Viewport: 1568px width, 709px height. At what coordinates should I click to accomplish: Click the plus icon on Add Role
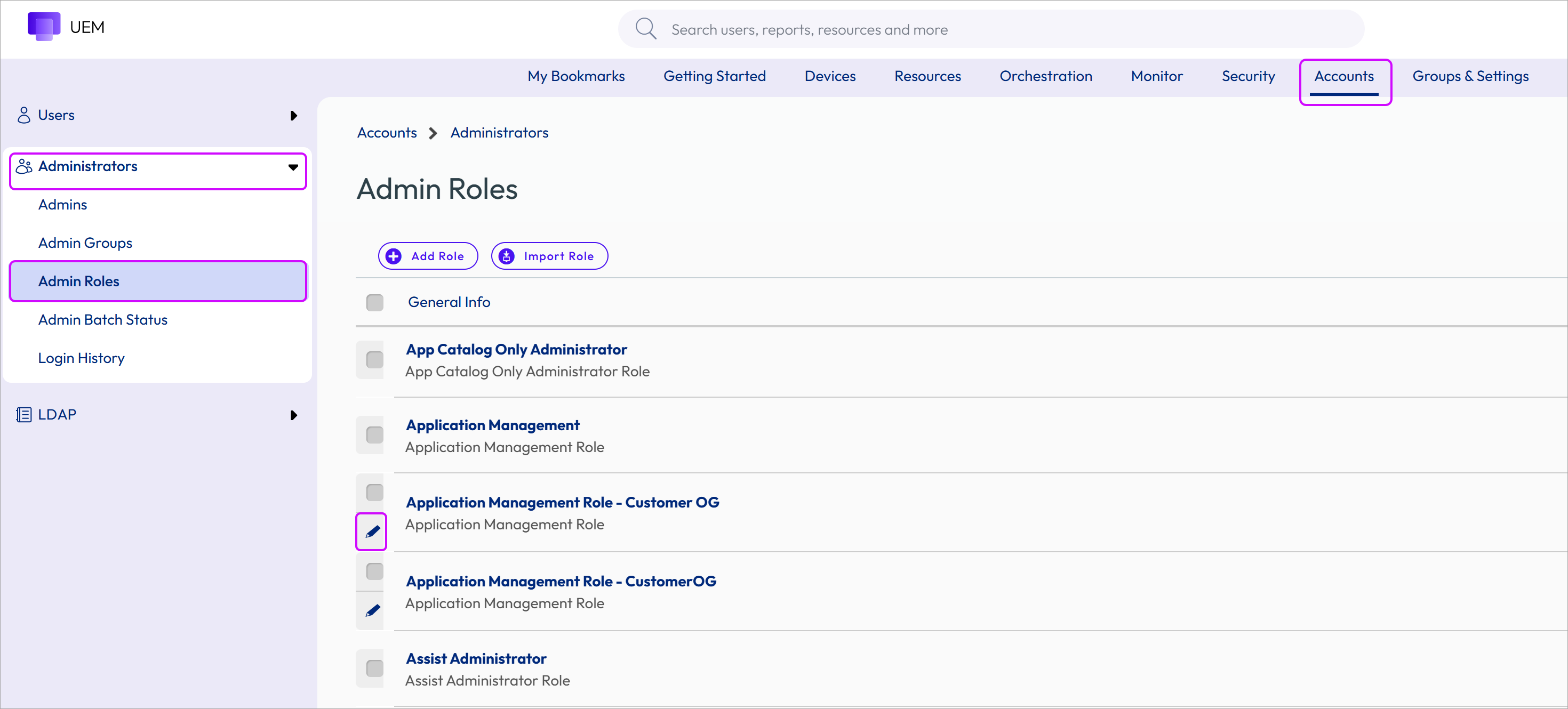pyautogui.click(x=394, y=256)
